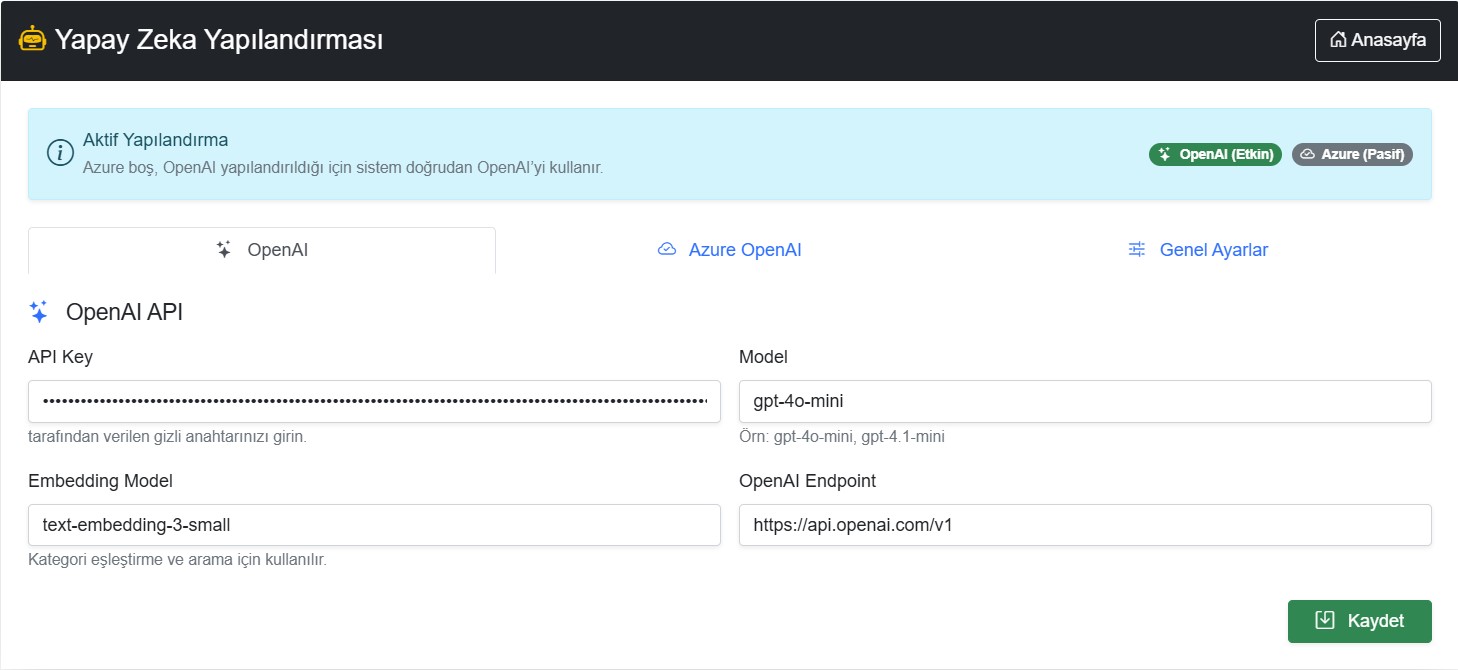
Task: Click the OpenAI (Etkin) green badge
Action: [1215, 154]
